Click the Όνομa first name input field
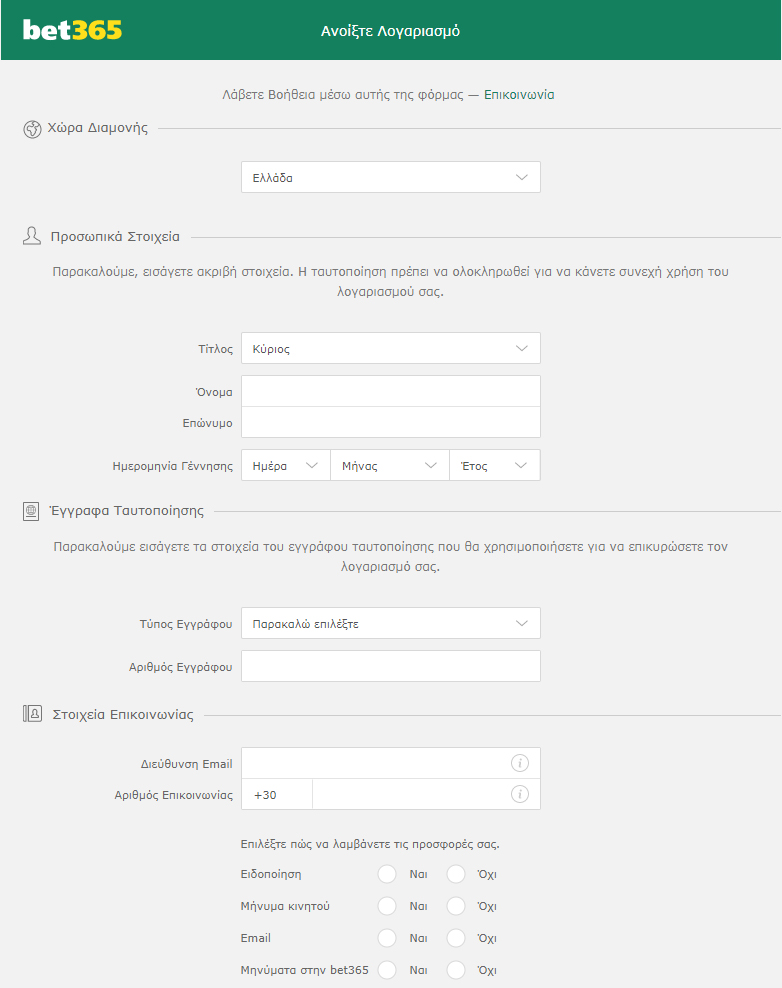This screenshot has width=782, height=988. click(x=390, y=392)
